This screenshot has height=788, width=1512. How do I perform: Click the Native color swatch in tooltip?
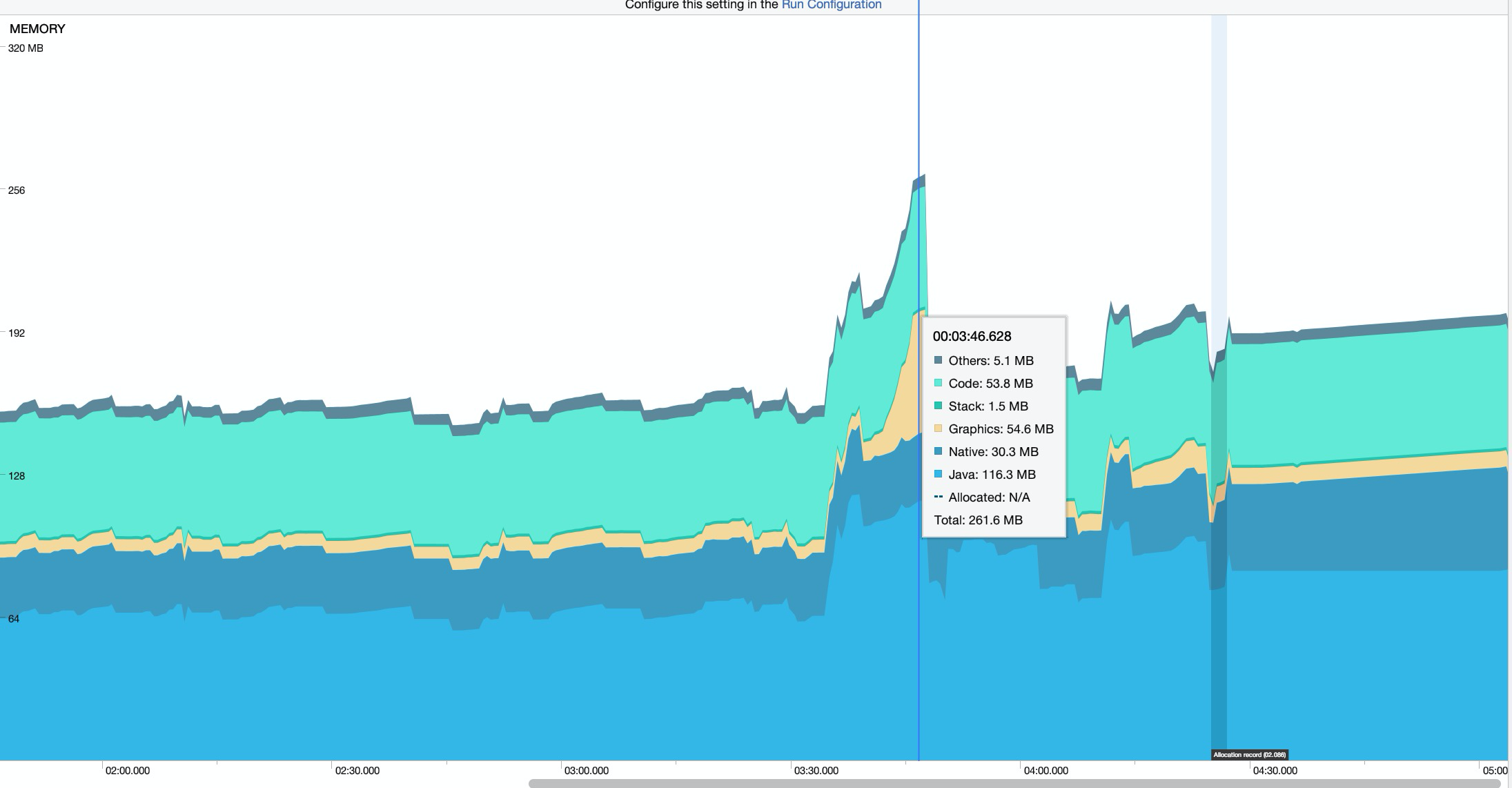tap(938, 451)
